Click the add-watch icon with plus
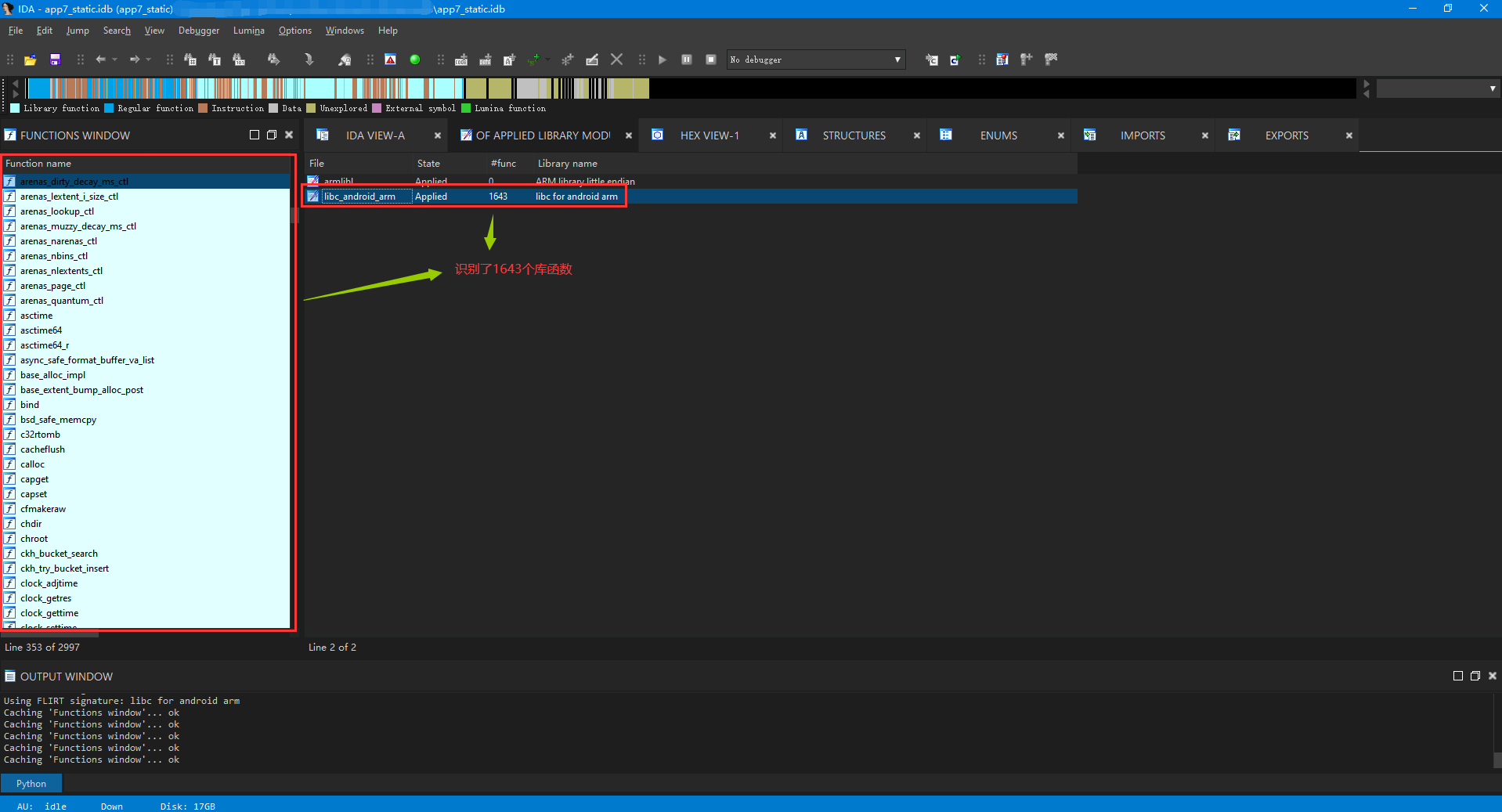 click(1027, 60)
